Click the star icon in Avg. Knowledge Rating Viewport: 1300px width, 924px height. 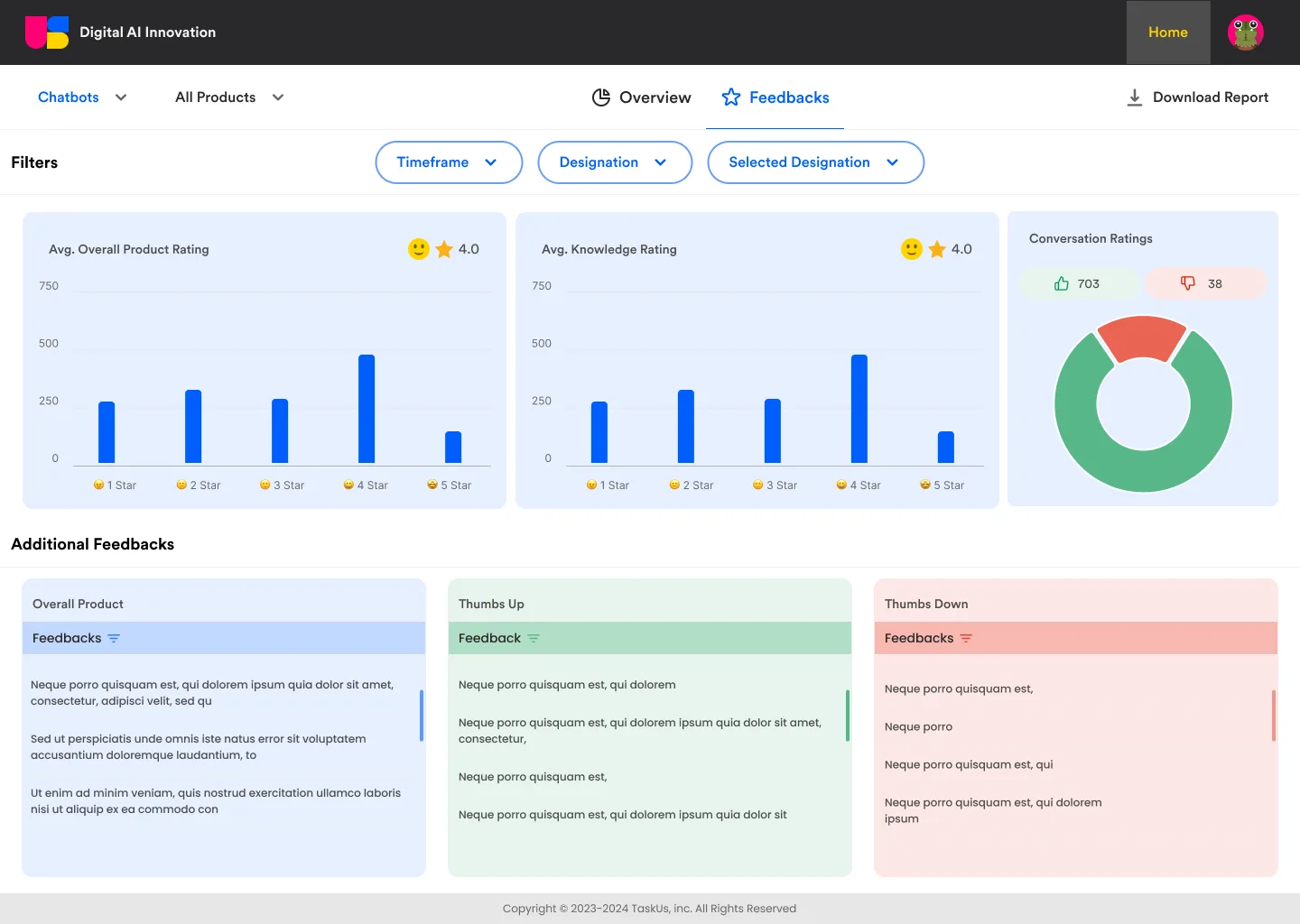click(x=937, y=249)
